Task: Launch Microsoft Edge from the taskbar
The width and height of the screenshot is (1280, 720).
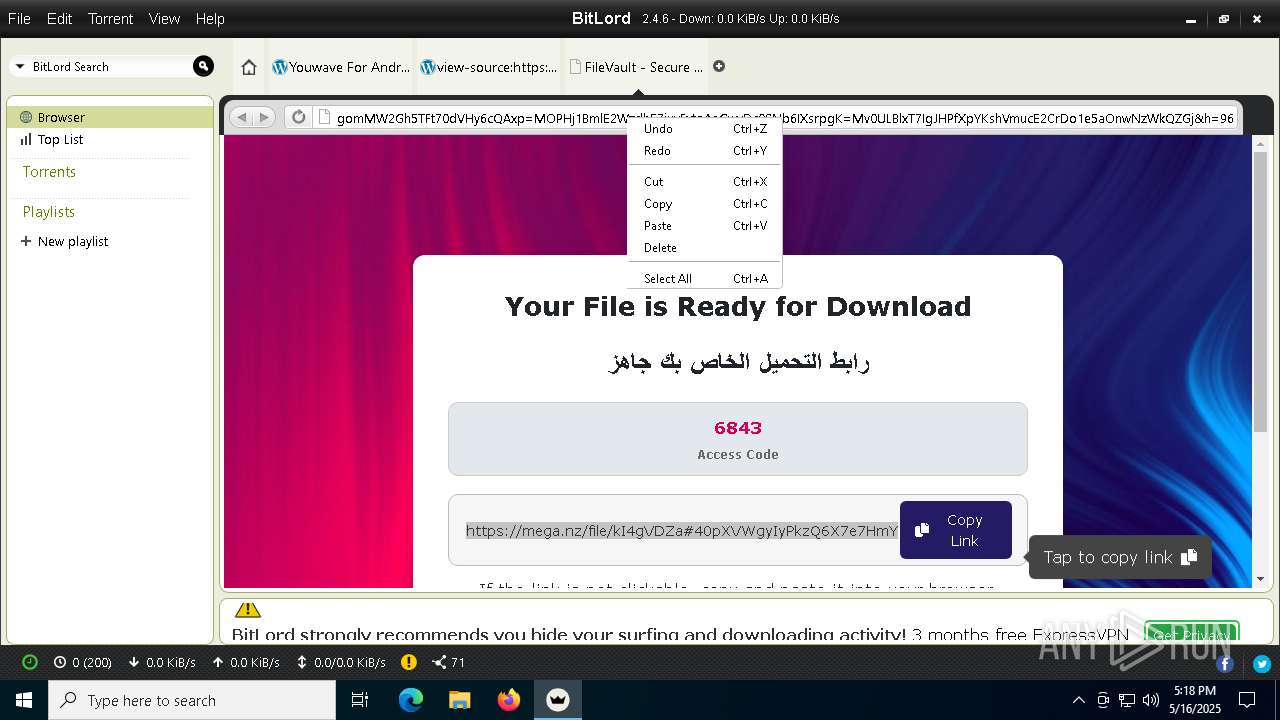Action: click(411, 700)
